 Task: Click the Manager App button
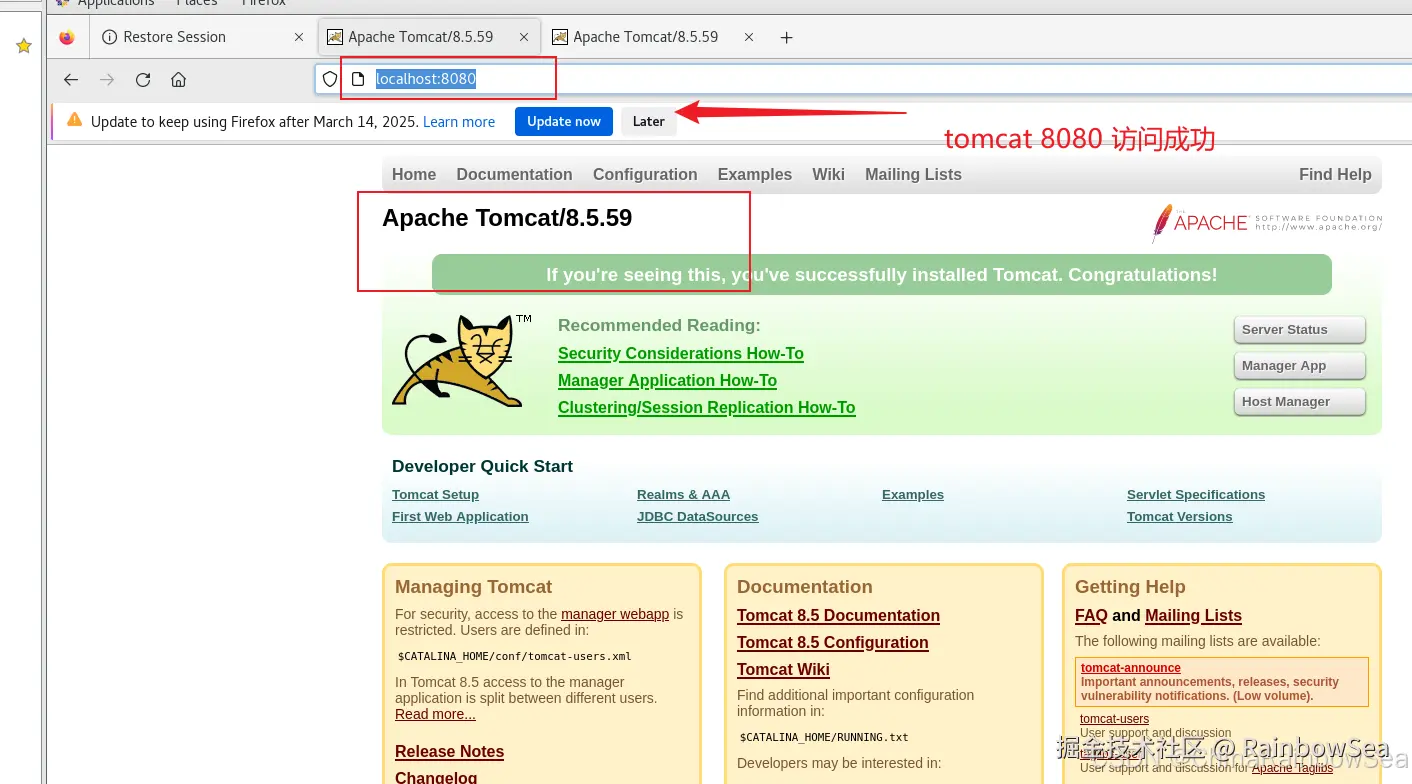pyautogui.click(x=1300, y=366)
